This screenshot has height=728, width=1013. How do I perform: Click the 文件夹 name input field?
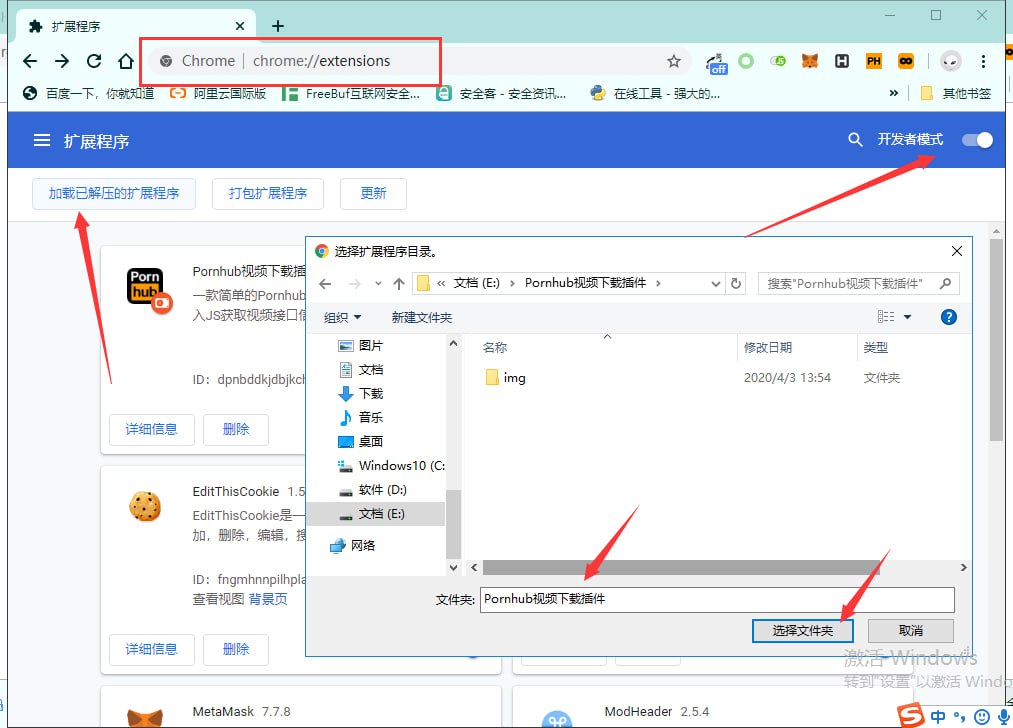pyautogui.click(x=717, y=599)
